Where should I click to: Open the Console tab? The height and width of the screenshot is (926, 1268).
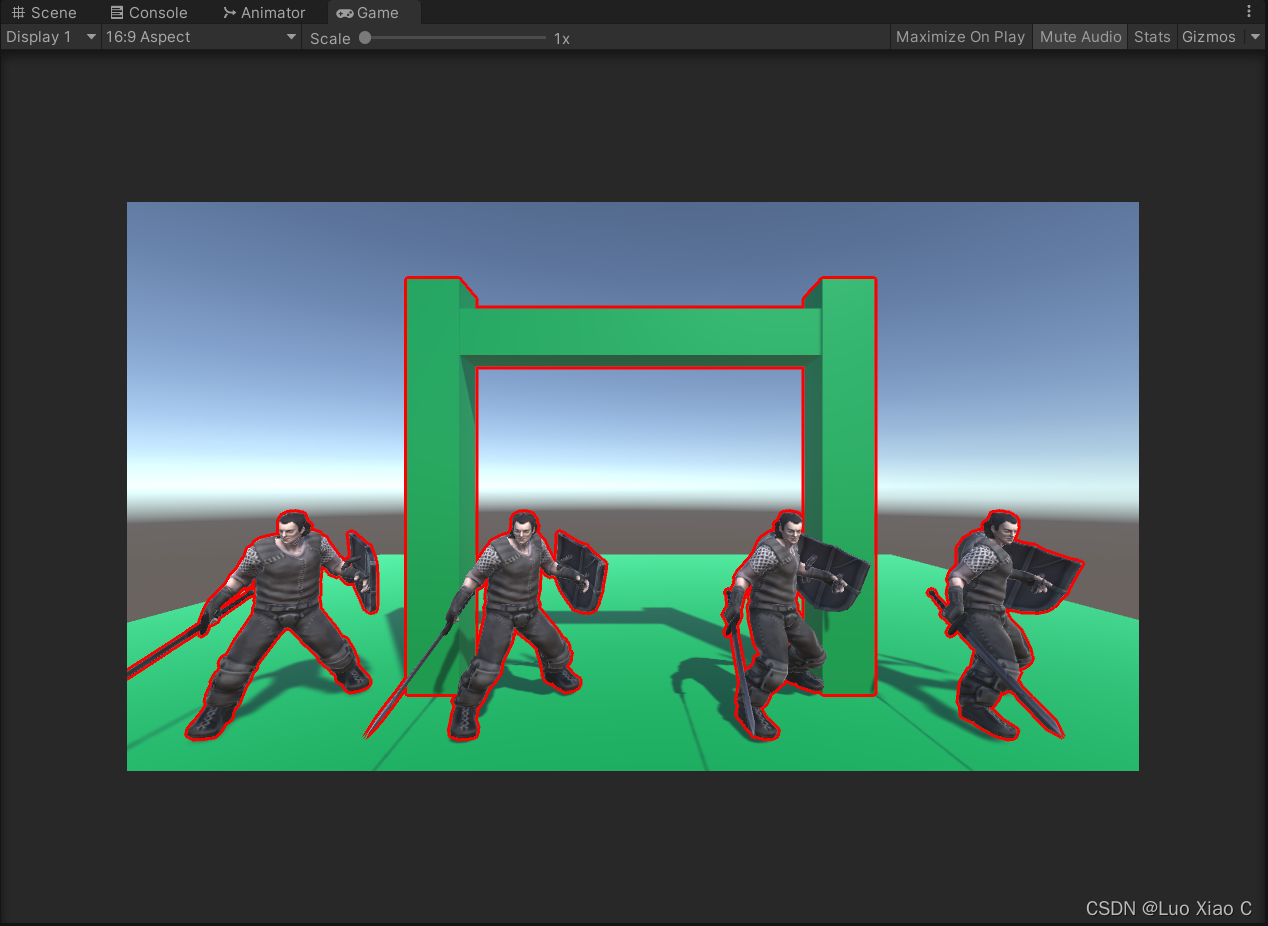tap(149, 13)
